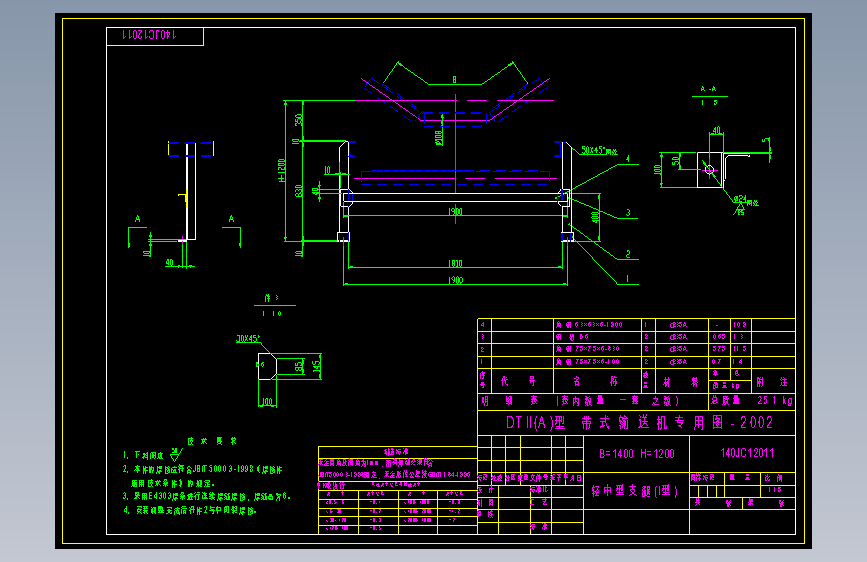Select balloon number 3 leader label

(628, 212)
